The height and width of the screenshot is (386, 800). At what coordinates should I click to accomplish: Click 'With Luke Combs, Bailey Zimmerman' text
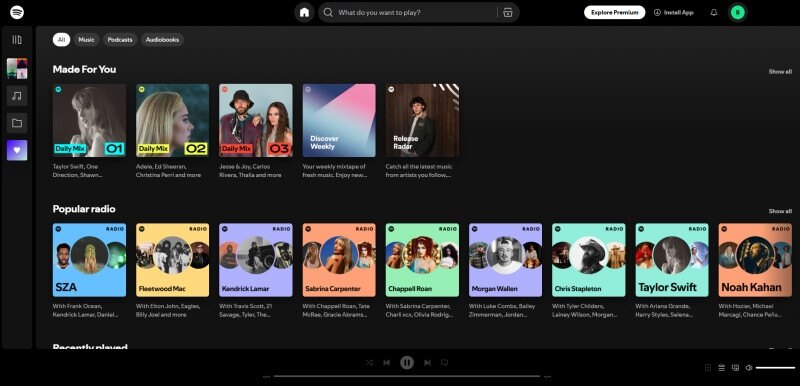502,311
